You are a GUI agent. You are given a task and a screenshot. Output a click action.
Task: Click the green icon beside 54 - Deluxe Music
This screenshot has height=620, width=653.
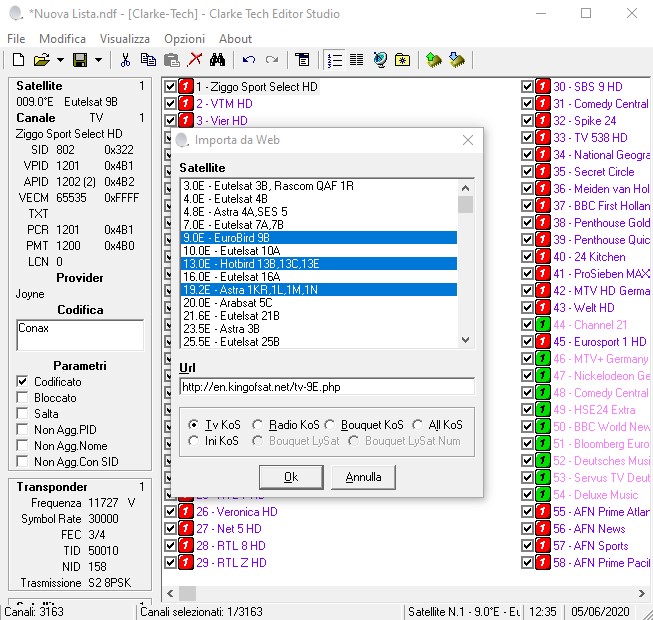[x=543, y=495]
